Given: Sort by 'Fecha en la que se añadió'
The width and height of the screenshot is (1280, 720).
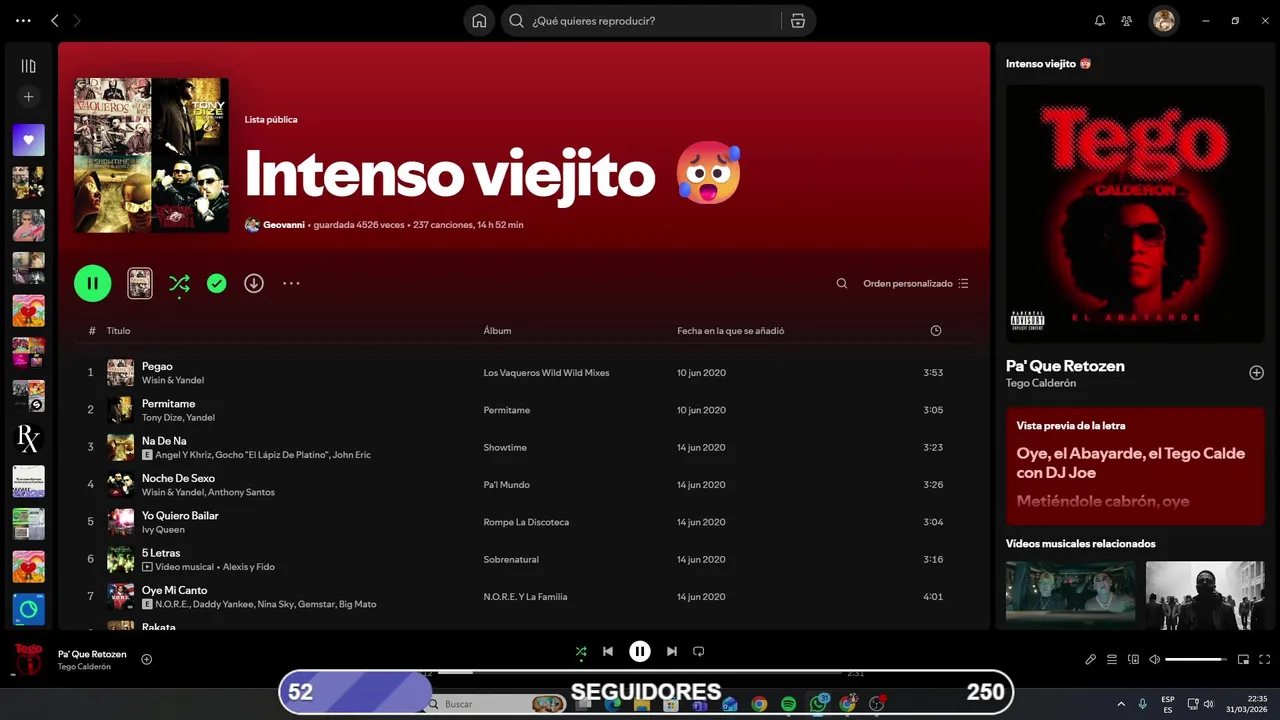Looking at the screenshot, I should [x=730, y=331].
